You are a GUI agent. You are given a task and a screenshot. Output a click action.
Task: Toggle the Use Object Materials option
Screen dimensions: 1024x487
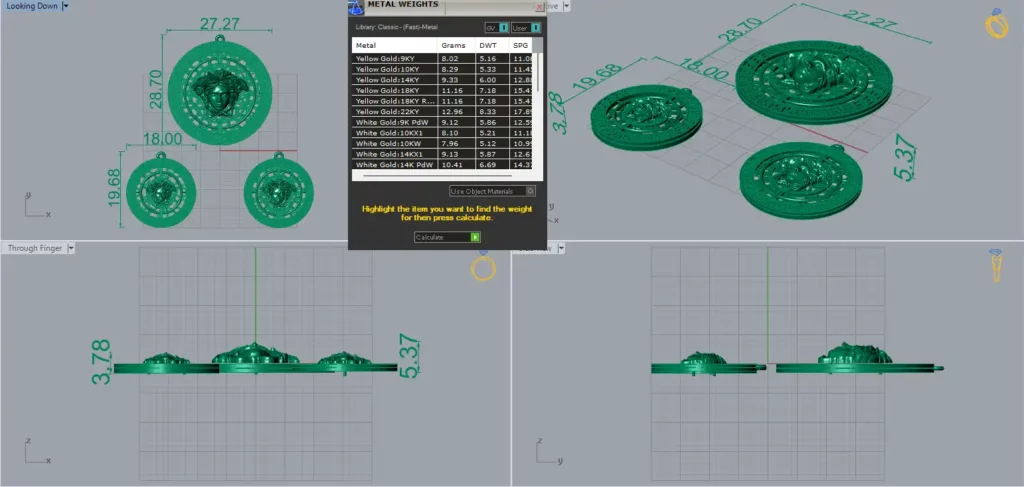point(492,191)
